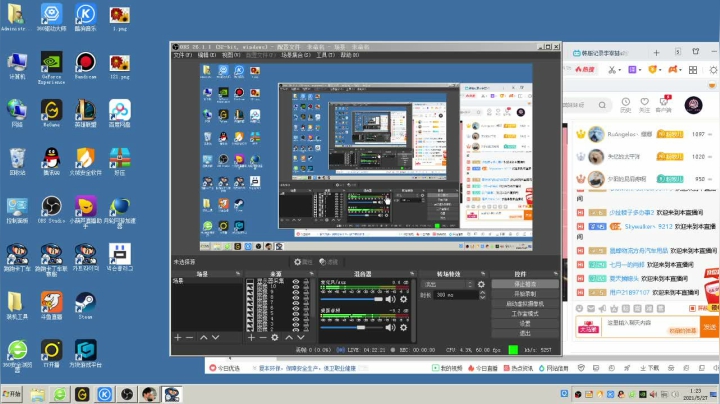The width and height of the screenshot is (720, 404).
Task: Open the 文件(F) menu in OBS
Action: (182, 55)
